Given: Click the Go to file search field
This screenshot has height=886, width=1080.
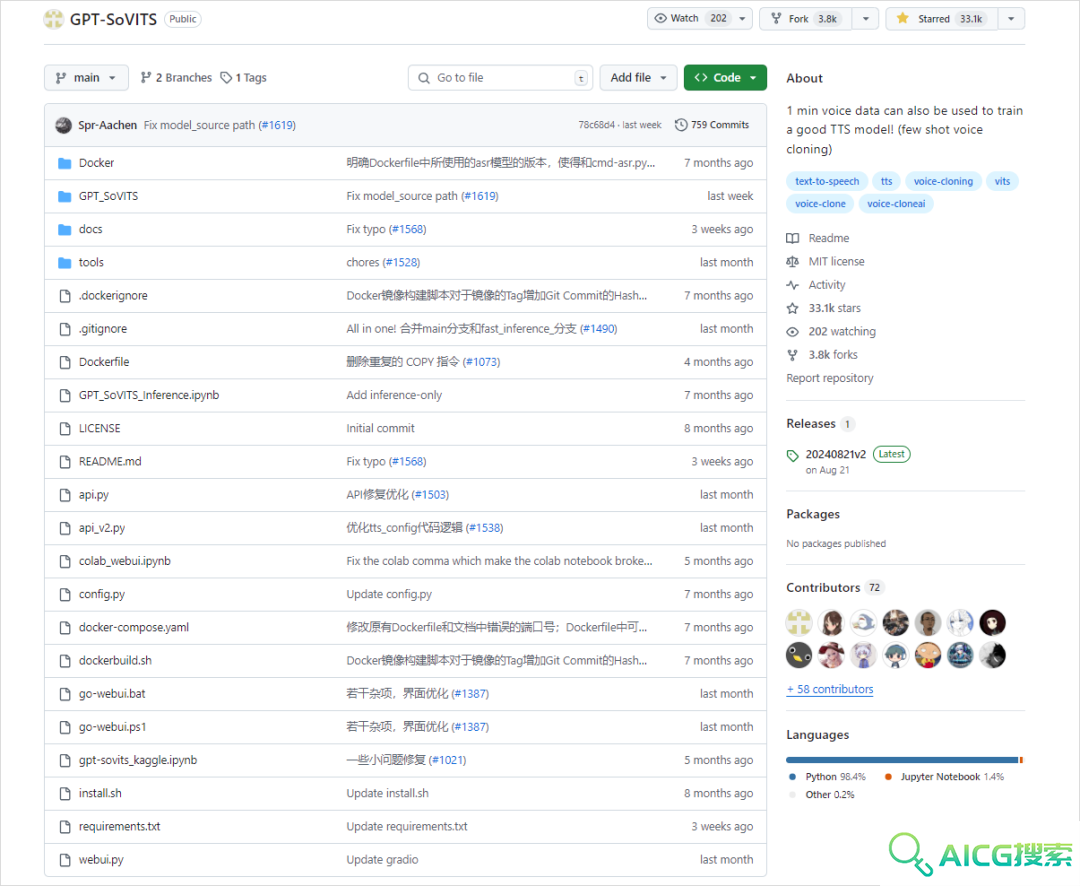Looking at the screenshot, I should 501,78.
